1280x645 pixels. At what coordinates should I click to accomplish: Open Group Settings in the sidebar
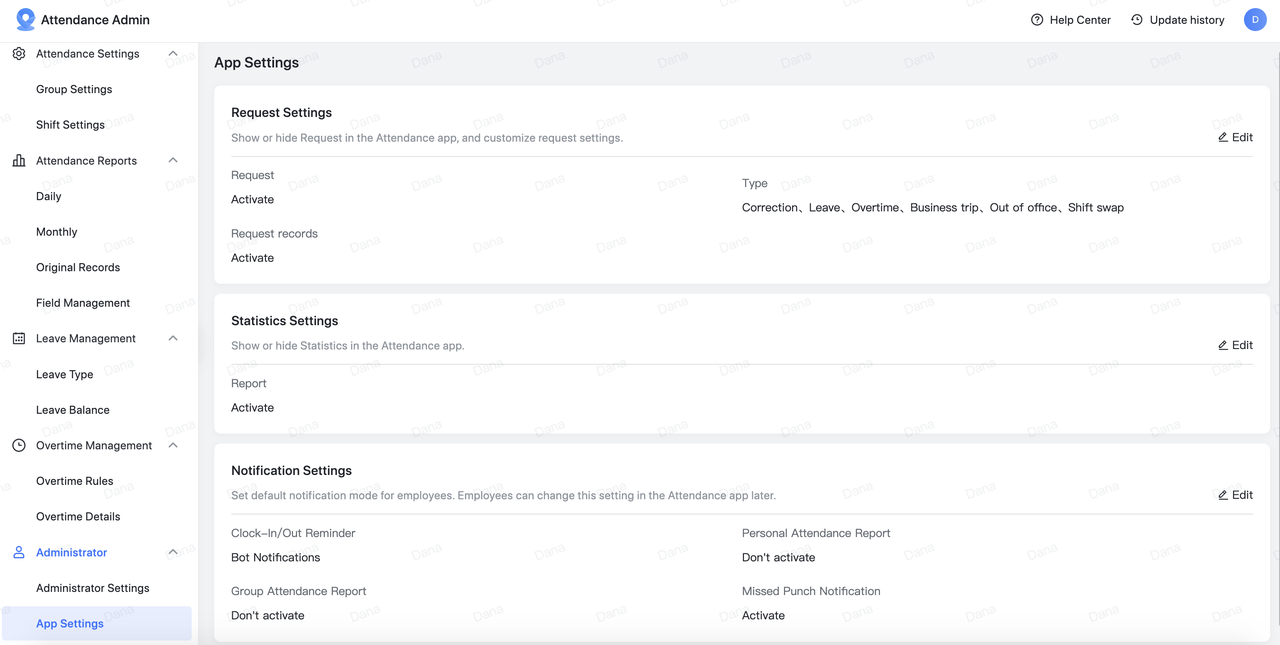coord(74,90)
